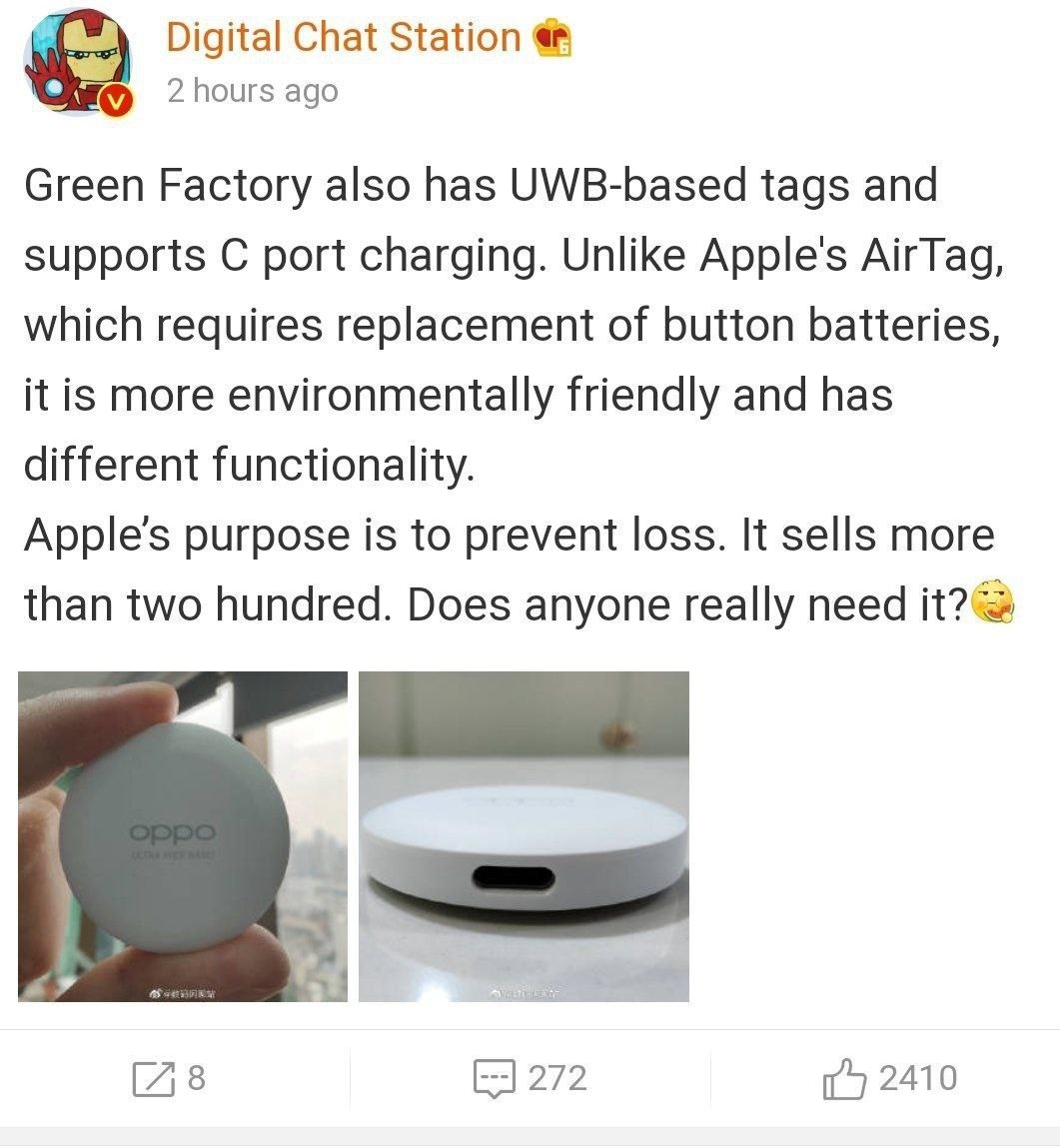This screenshot has height=1148, width=1060.
Task: Click the watermark on the second photo
Action: pyautogui.click(x=524, y=993)
